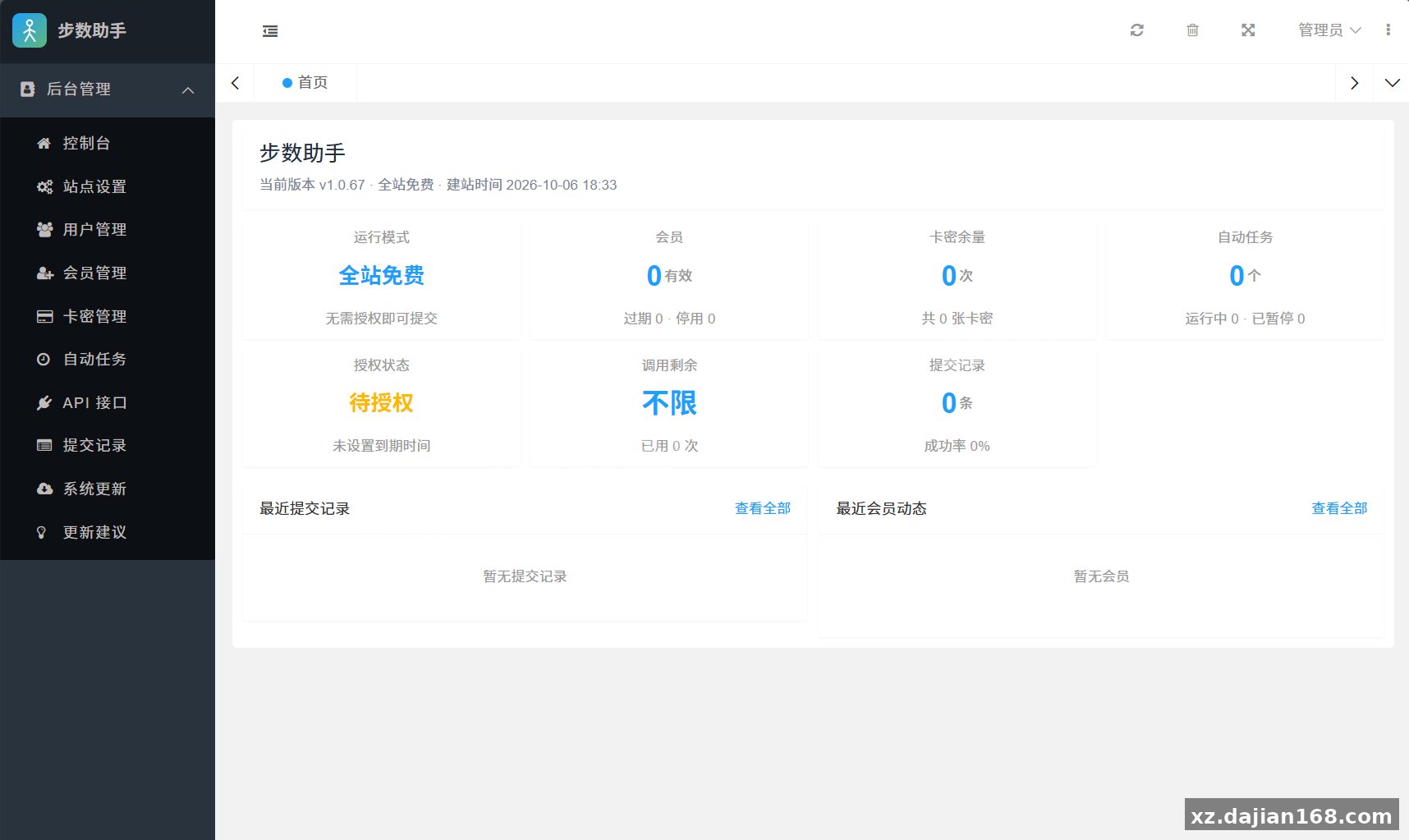1409x840 pixels.
Task: Go to 站点设置 menu item
Action: coord(108,186)
